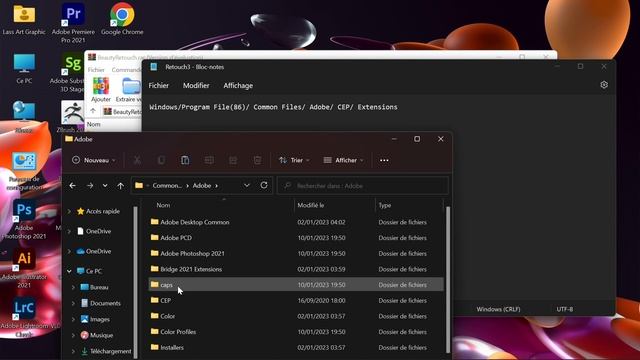
Task: Click the Adobe breadcrumb in address bar
Action: point(202,185)
